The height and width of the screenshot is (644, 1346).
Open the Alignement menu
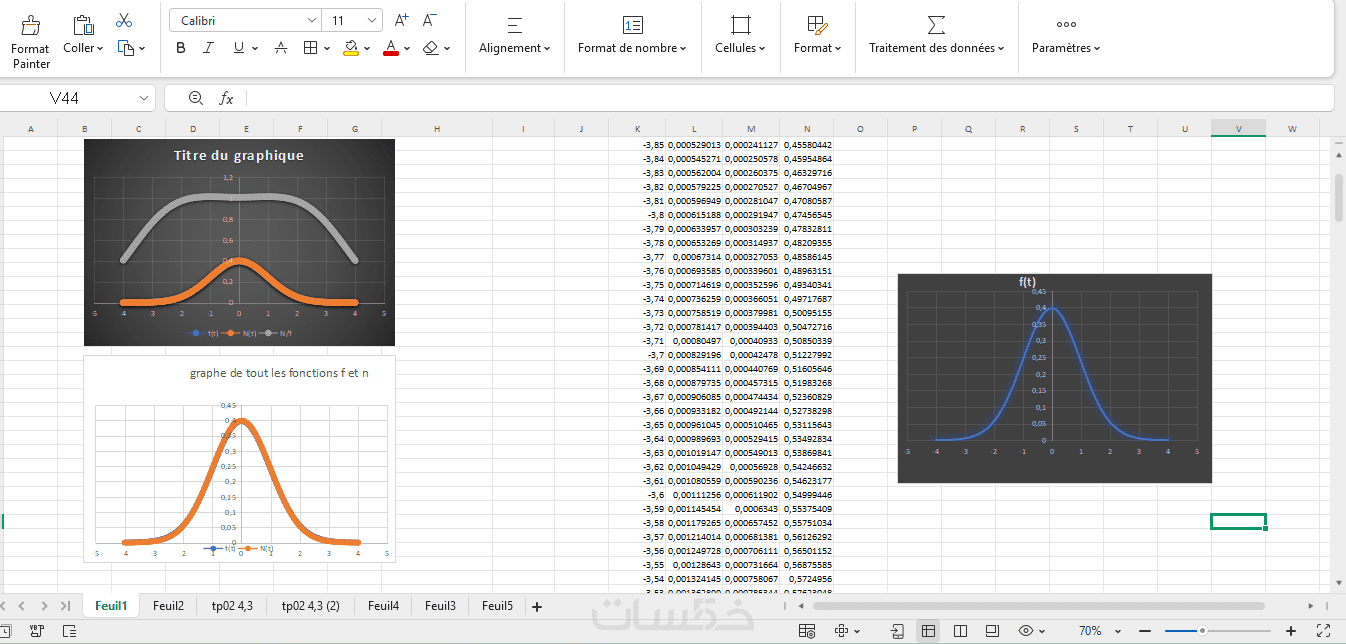pyautogui.click(x=514, y=35)
